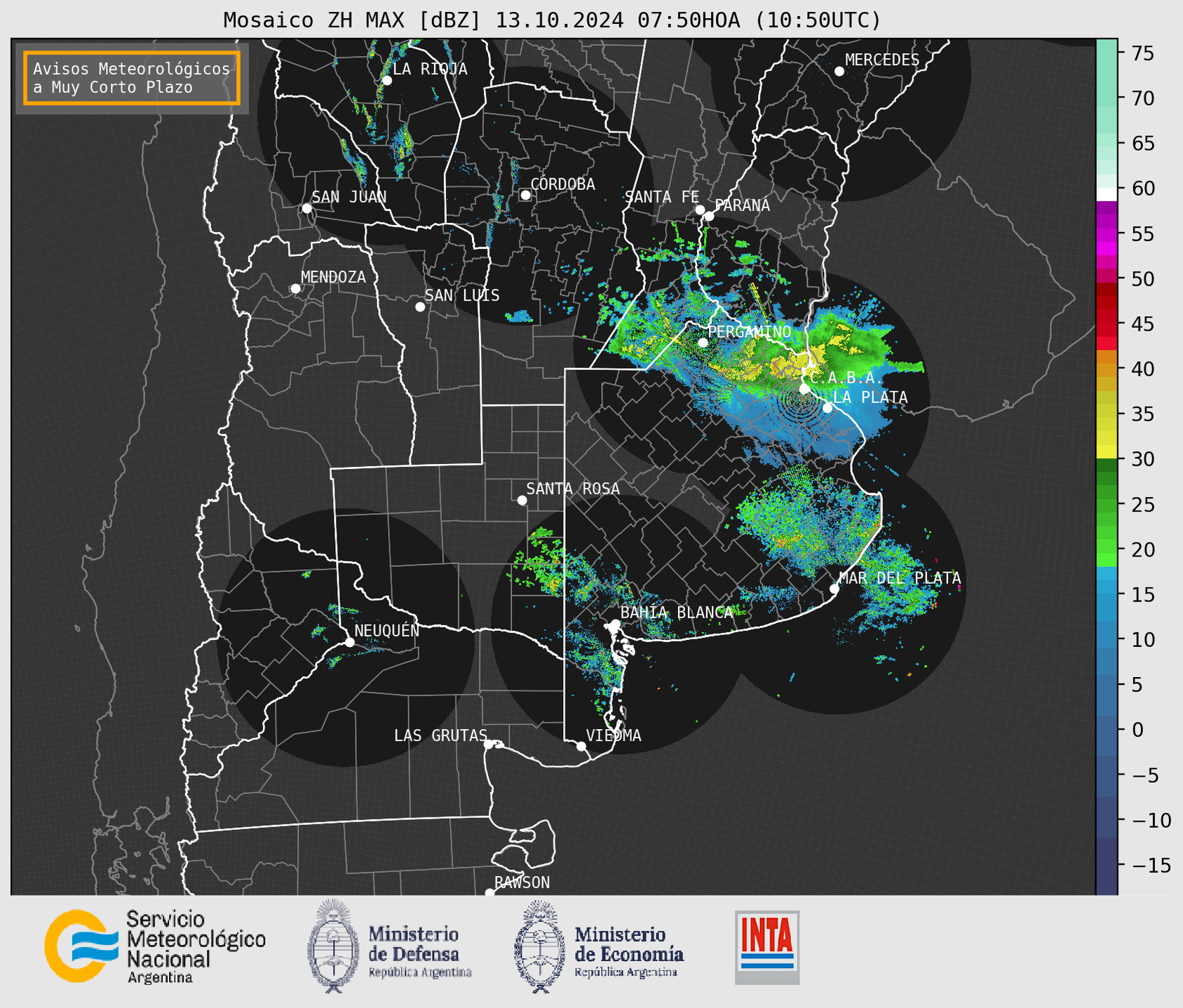Click the LAS GRUTAS label text
Viewport: 1183px width, 1008px height.
tap(440, 735)
